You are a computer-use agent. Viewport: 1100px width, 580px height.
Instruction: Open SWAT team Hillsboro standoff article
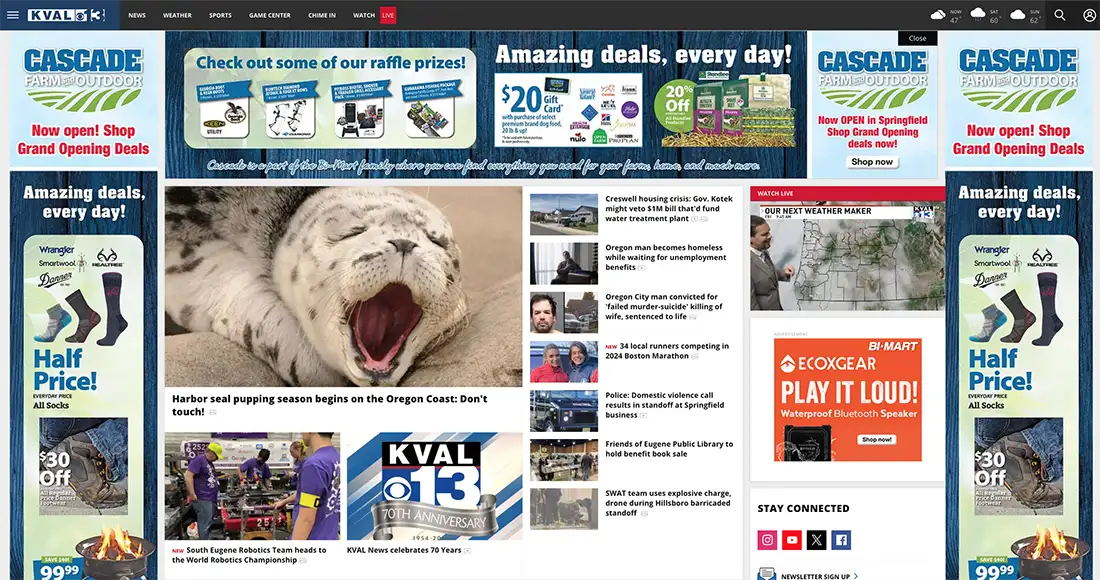(x=668, y=503)
